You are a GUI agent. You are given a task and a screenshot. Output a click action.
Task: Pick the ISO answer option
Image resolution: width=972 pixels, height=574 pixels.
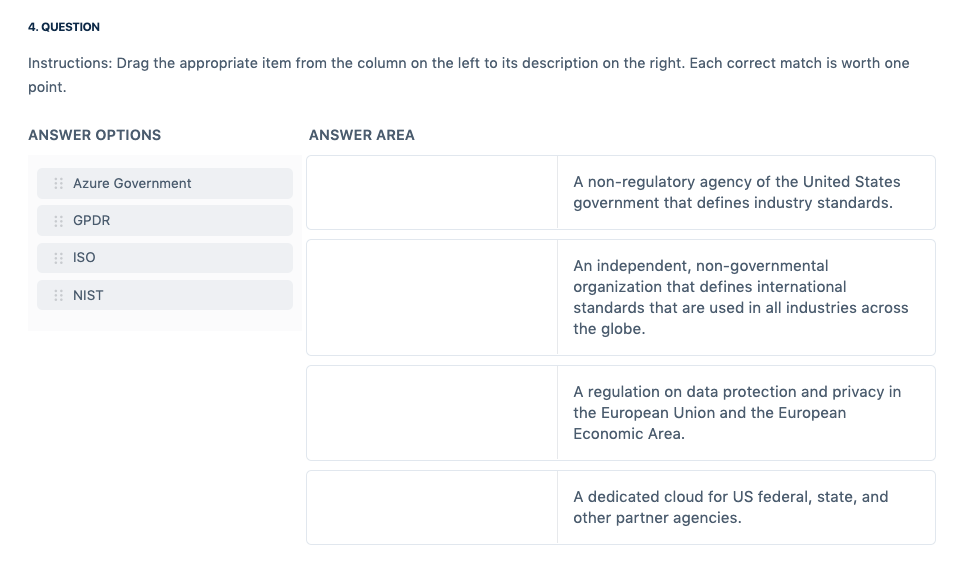(165, 257)
